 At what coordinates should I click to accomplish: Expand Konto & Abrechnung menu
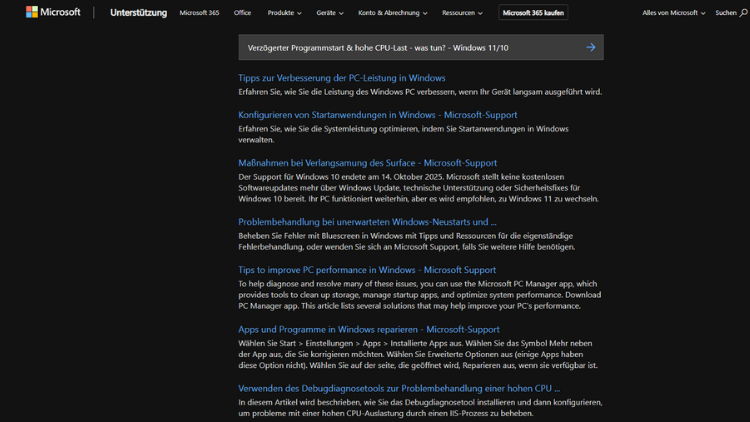click(392, 13)
